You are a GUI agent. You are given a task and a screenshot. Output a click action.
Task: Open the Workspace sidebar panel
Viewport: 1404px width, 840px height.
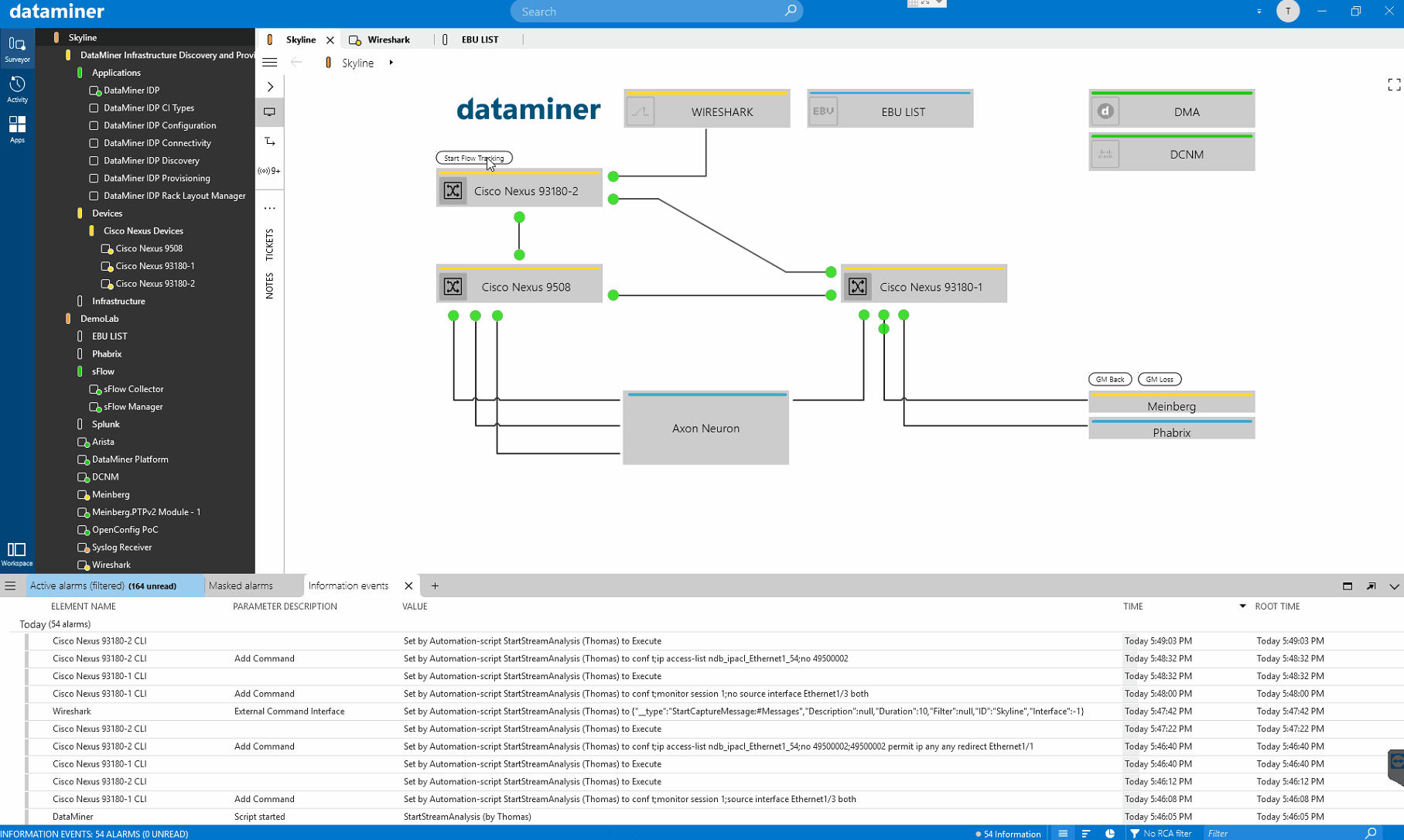point(17,554)
